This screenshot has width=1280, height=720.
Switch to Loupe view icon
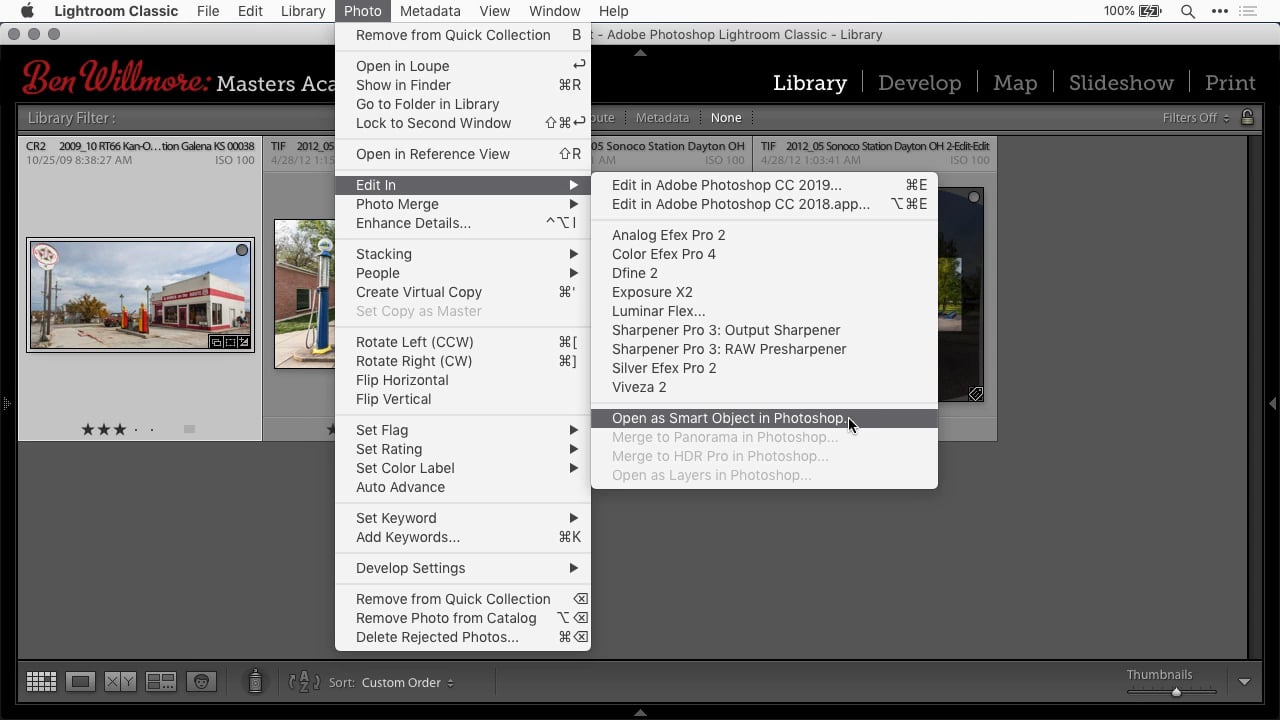click(81, 682)
